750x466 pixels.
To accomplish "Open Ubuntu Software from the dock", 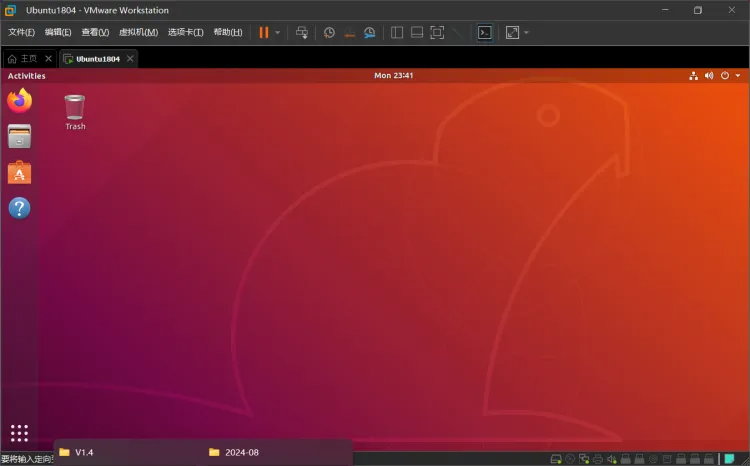I will click(19, 173).
